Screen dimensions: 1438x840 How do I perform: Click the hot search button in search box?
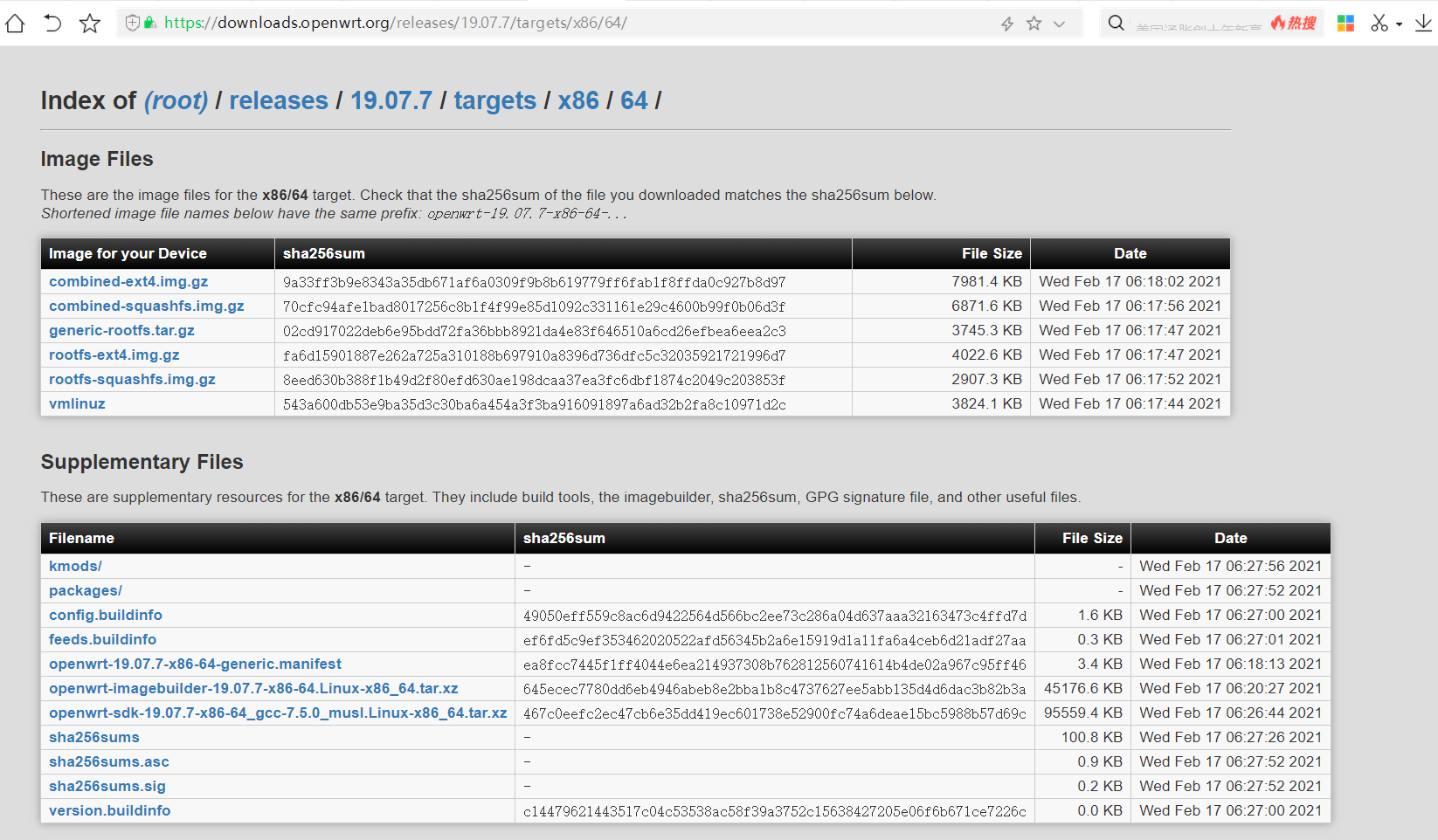(1294, 24)
